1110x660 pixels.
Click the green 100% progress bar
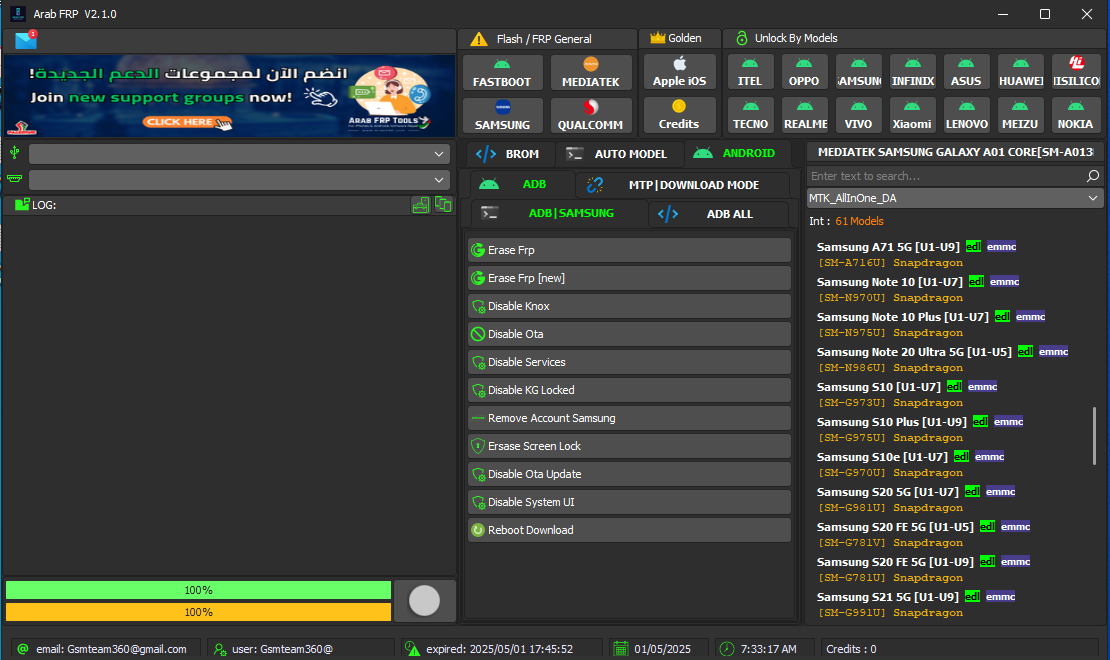pyautogui.click(x=198, y=590)
